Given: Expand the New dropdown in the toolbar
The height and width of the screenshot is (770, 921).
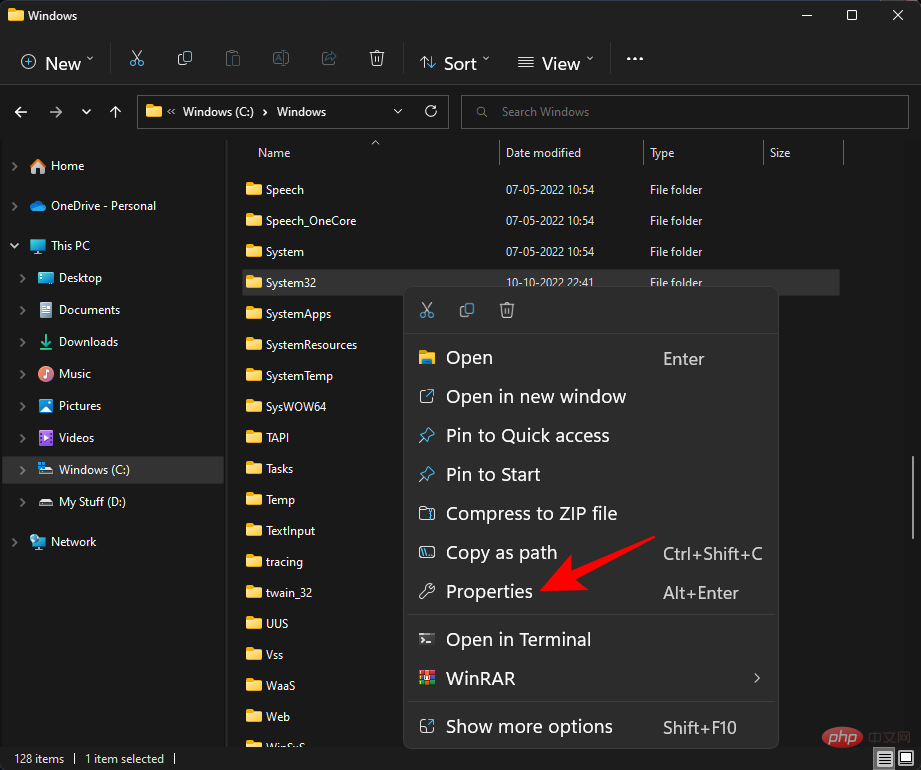Looking at the screenshot, I should tap(57, 62).
